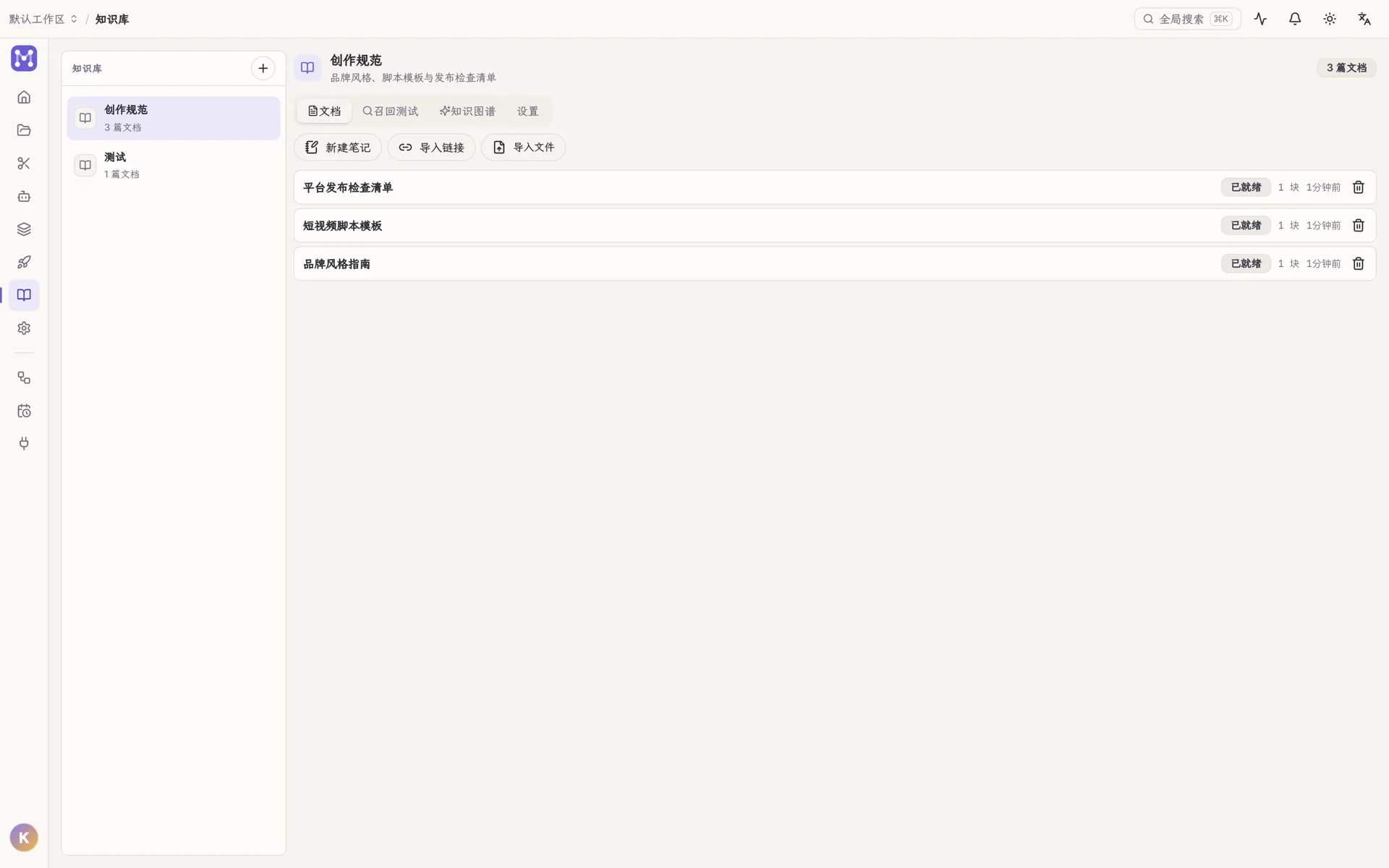Open the plug integrations icon in sidebar

coord(24,443)
